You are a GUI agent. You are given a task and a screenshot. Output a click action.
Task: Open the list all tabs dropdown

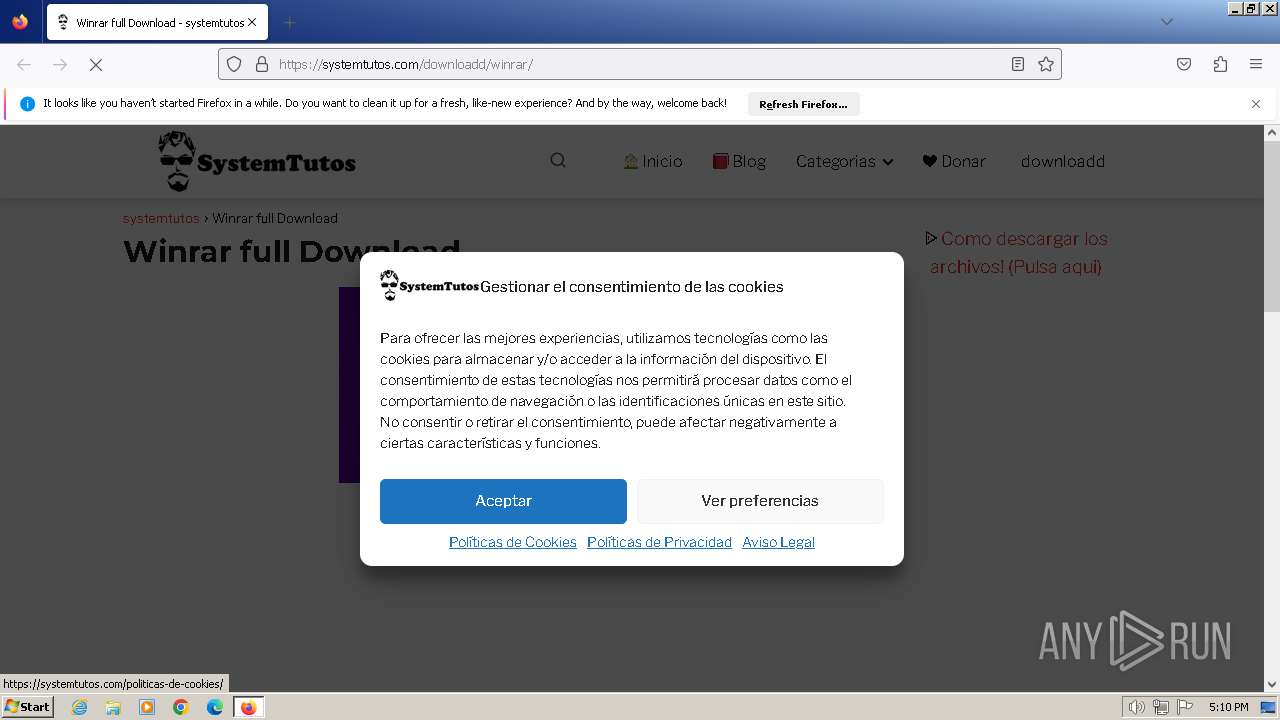tap(1166, 22)
